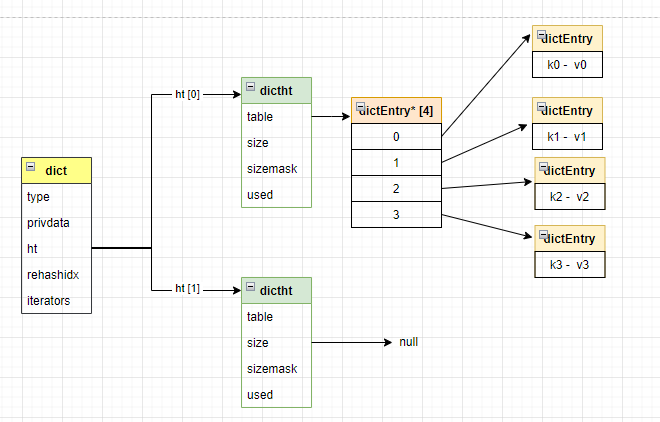Select the ht [1] connector label
The height and width of the screenshot is (422, 660).
pos(188,289)
